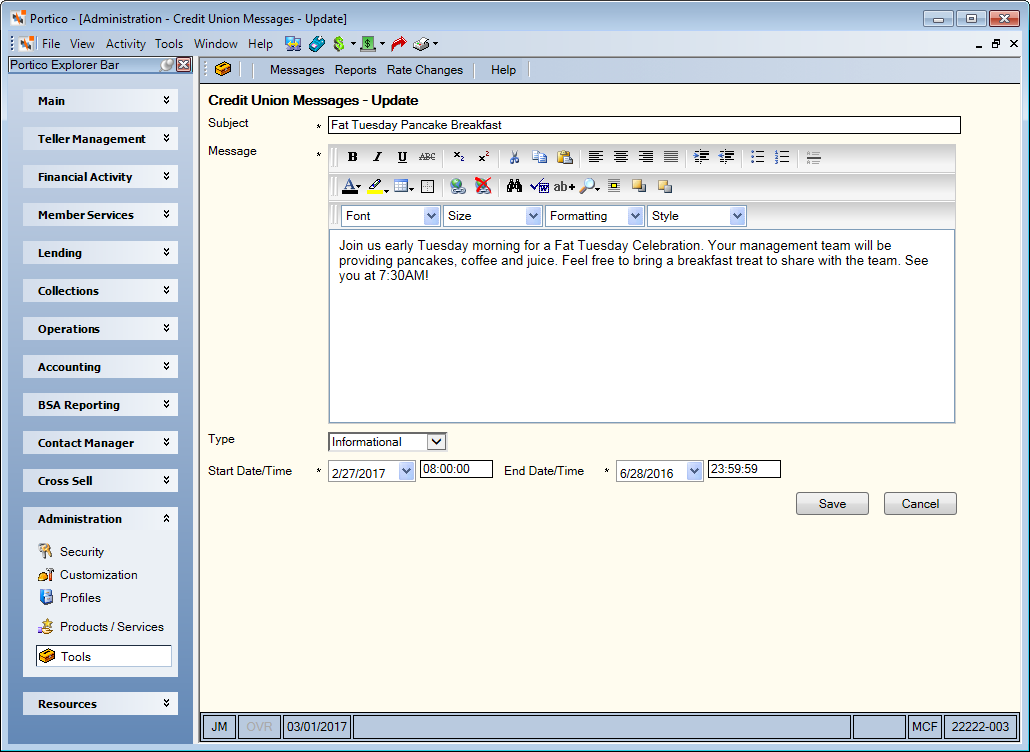
Task: Select Tools under Administration
Action: 104,656
